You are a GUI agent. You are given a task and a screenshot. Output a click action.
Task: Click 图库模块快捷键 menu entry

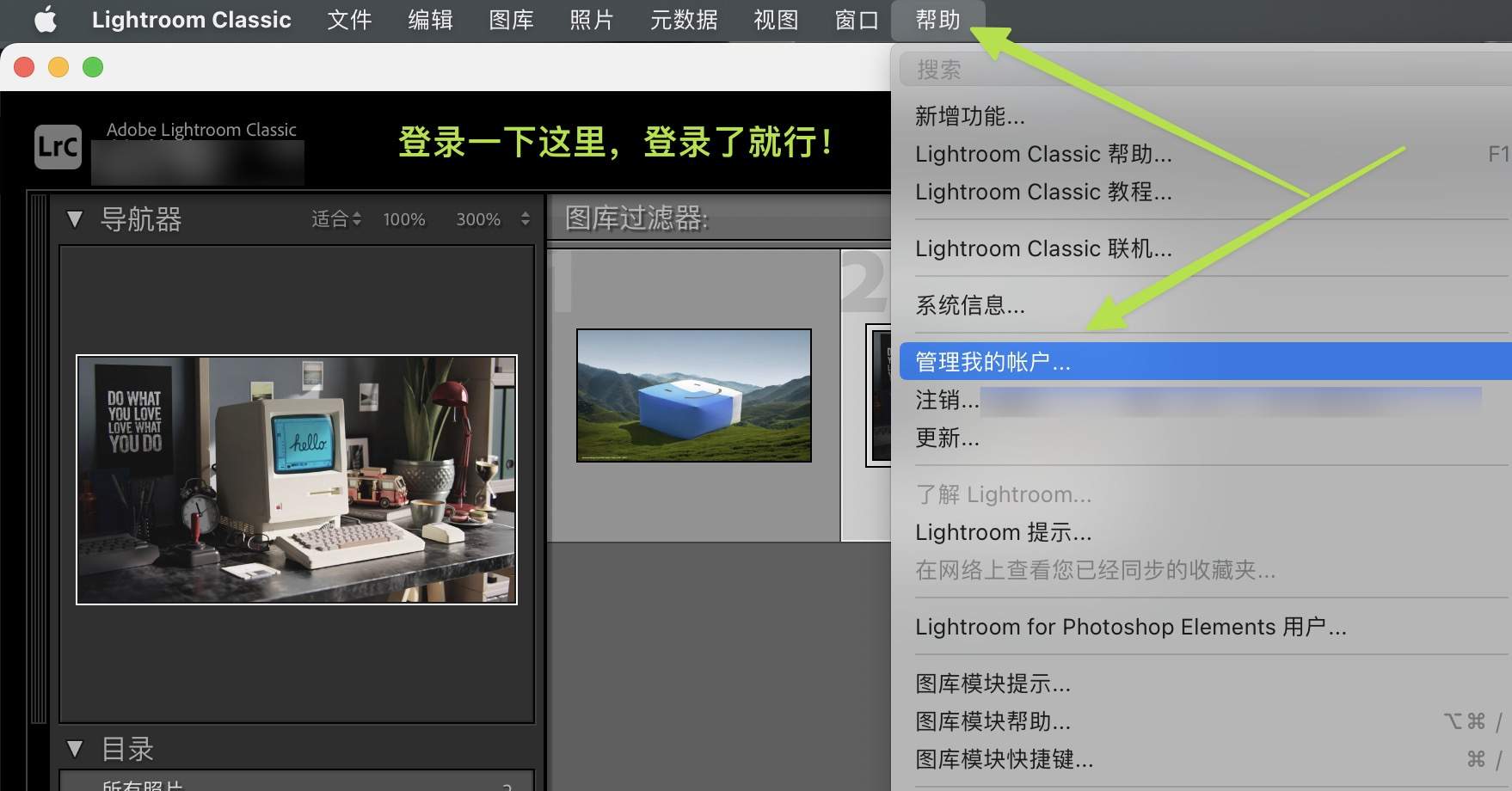pyautogui.click(x=1004, y=760)
